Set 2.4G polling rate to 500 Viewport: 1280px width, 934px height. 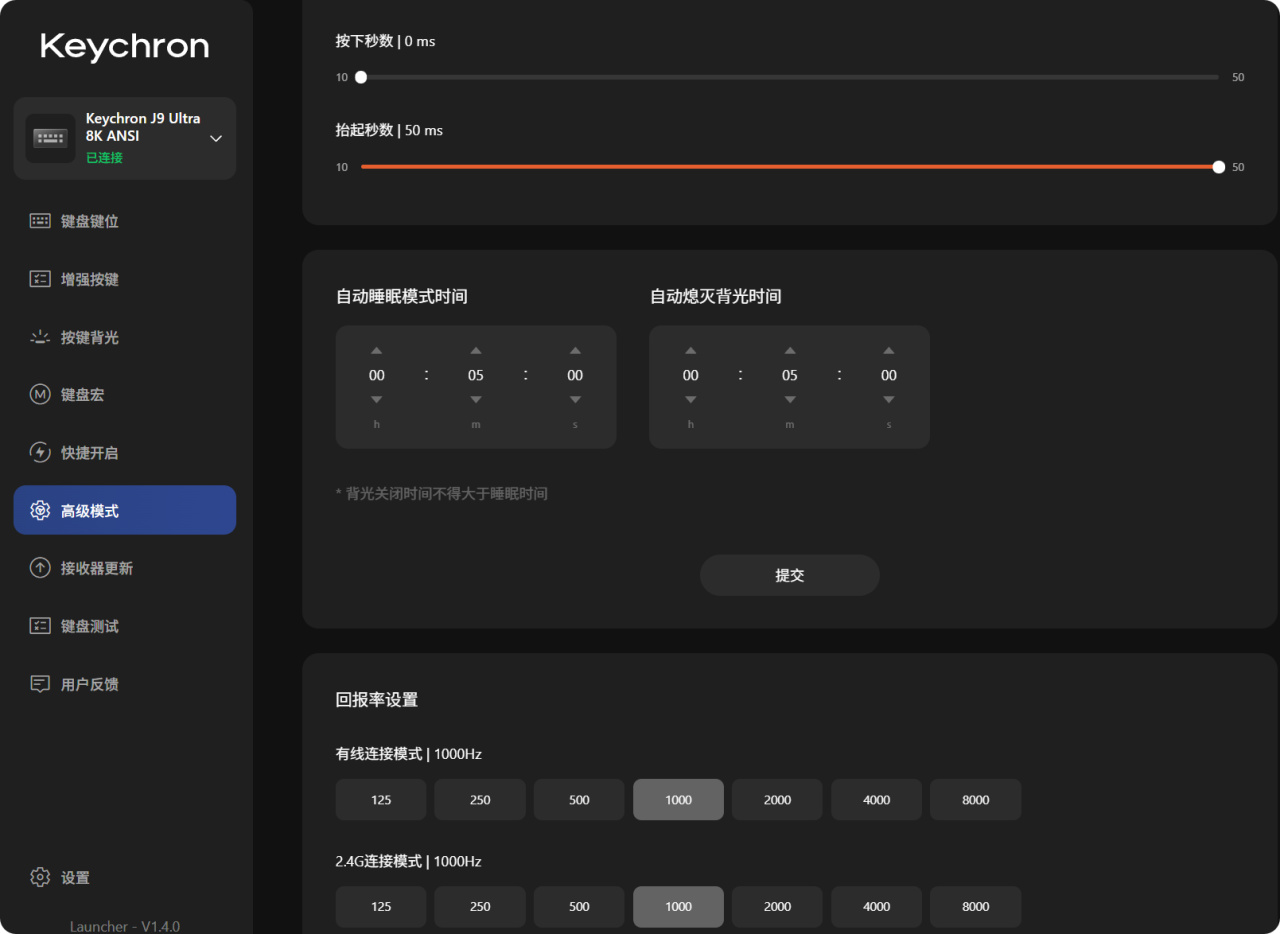pos(579,907)
